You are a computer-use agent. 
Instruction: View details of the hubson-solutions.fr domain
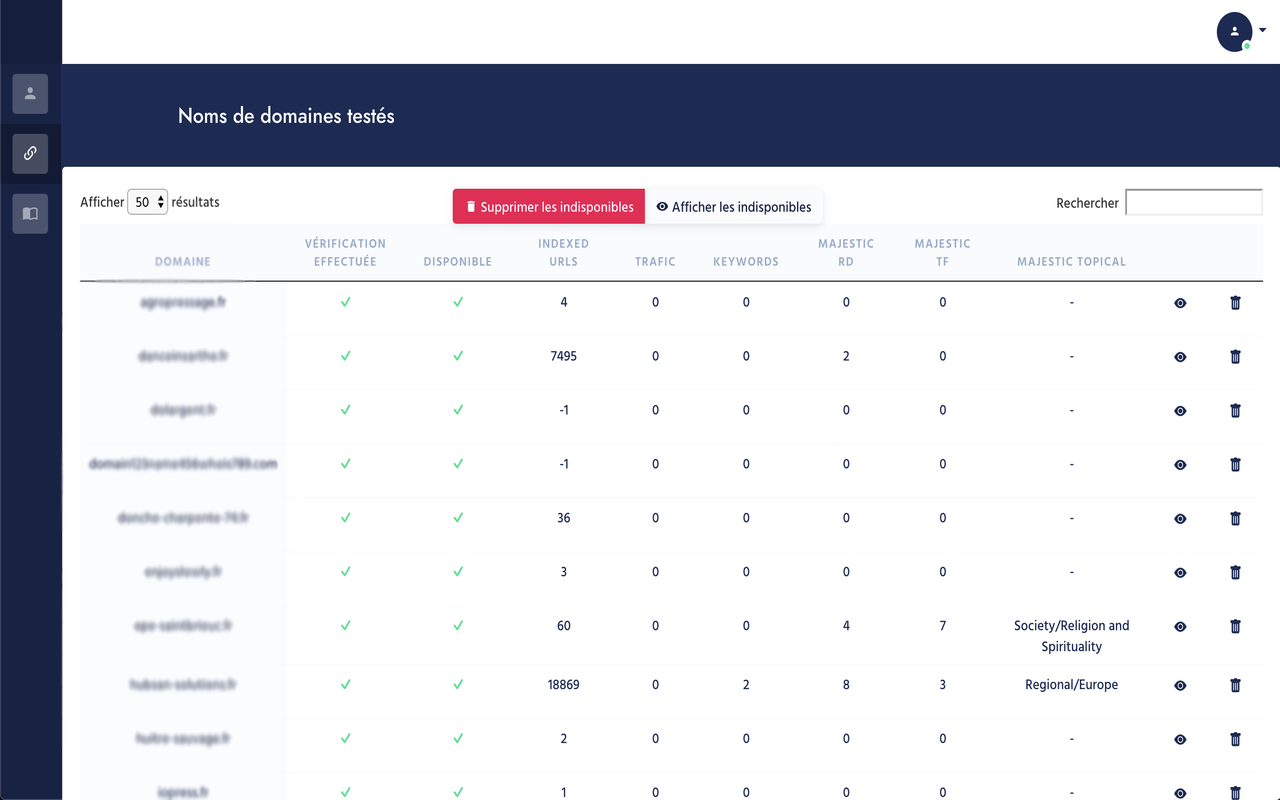point(1179,685)
